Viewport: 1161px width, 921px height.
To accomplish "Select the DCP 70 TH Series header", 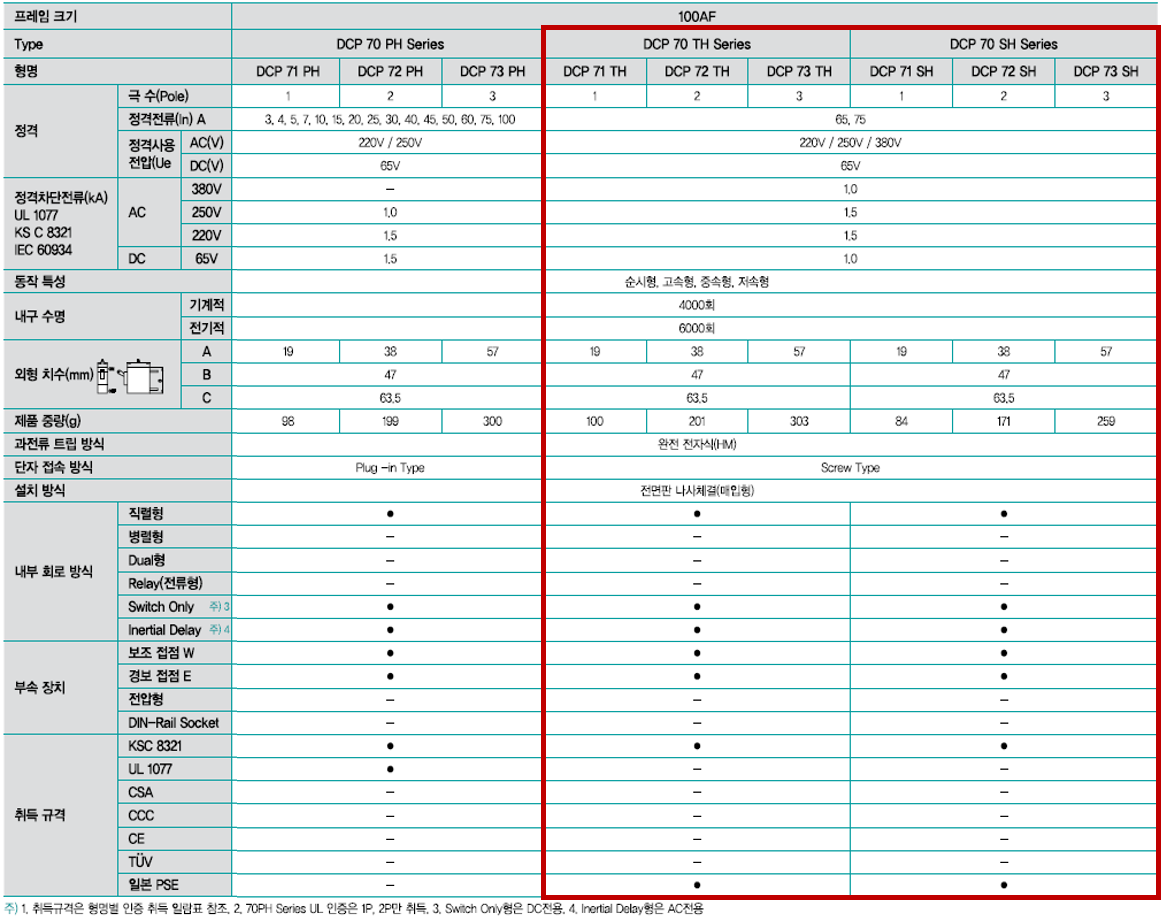I will [x=696, y=44].
